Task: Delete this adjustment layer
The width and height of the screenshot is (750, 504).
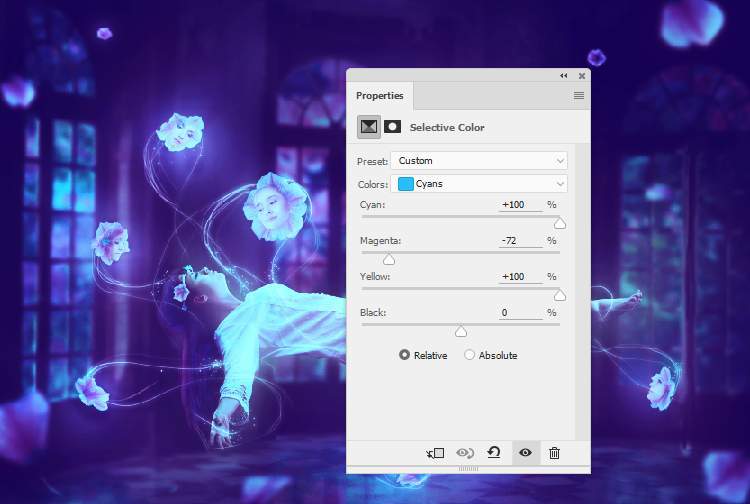Action: click(554, 453)
